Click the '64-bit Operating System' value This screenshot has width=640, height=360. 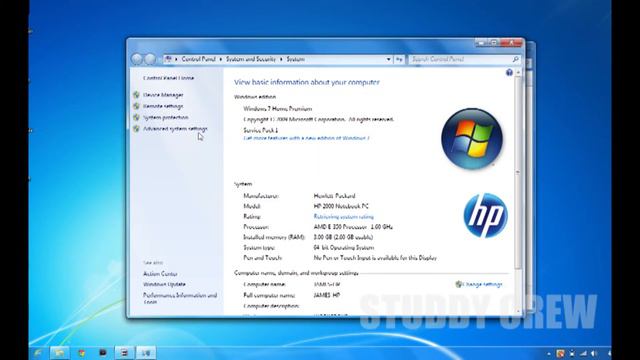point(344,248)
